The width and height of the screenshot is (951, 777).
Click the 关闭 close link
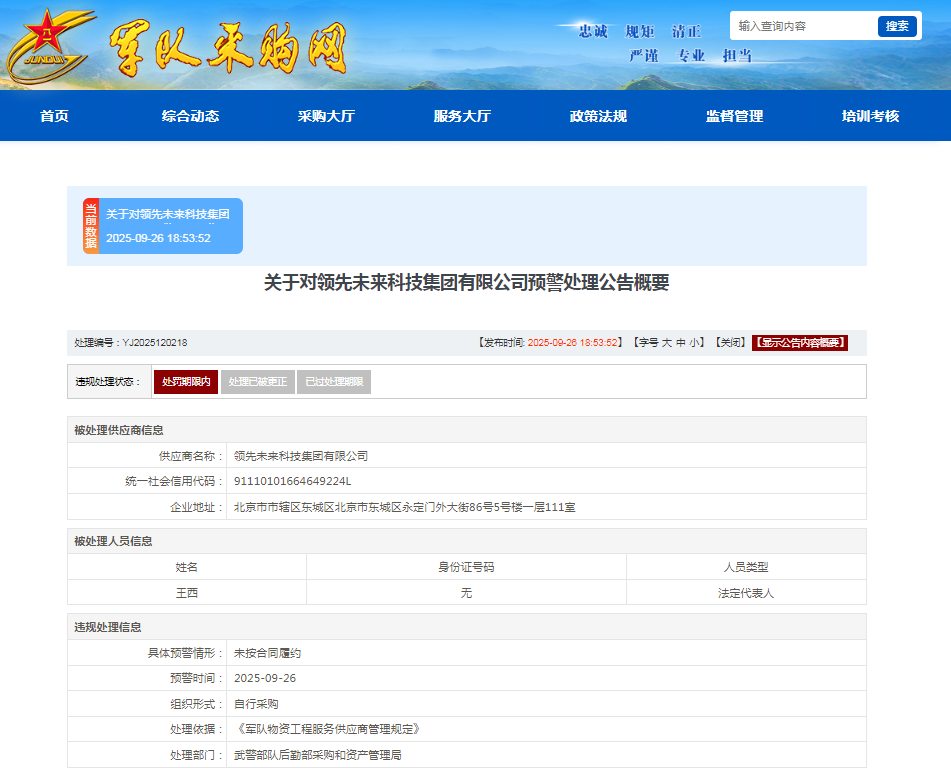point(730,343)
